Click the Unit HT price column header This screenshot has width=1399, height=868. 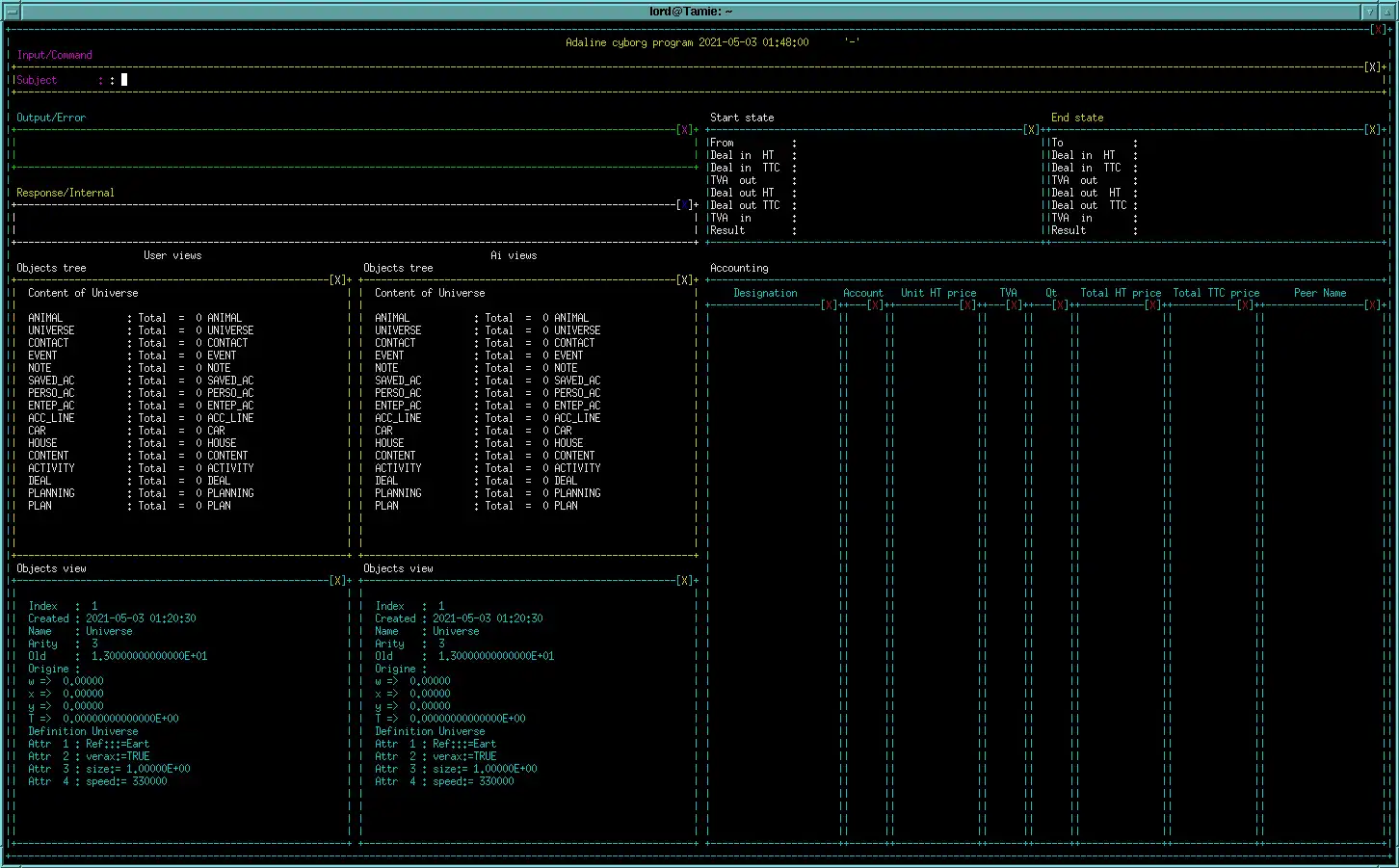[938, 293]
